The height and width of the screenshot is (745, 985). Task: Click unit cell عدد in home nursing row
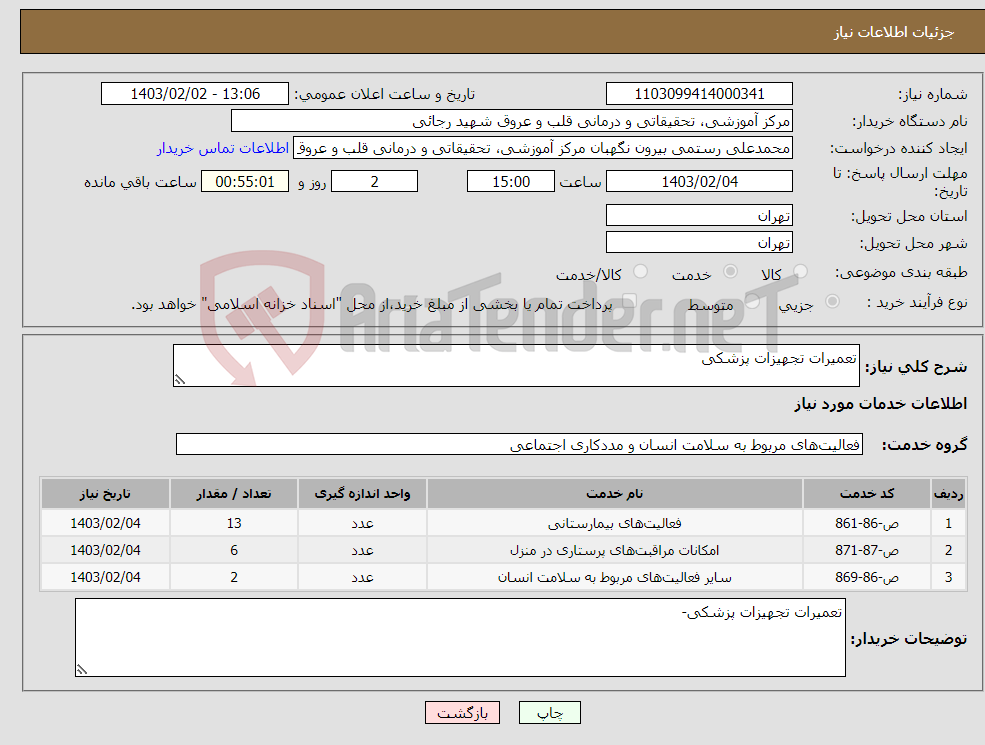click(362, 550)
